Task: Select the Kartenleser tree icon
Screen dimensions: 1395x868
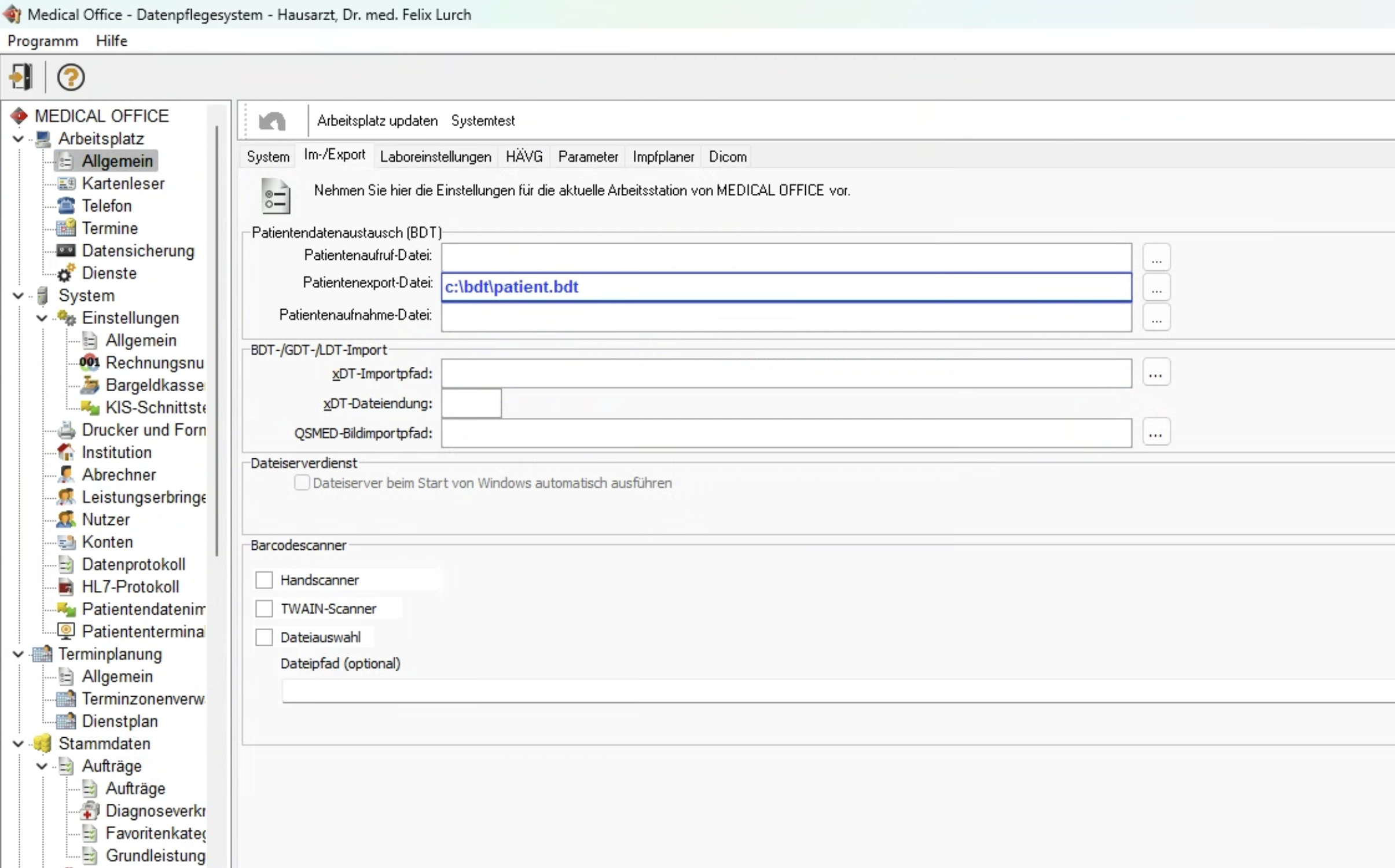Action: 67,183
